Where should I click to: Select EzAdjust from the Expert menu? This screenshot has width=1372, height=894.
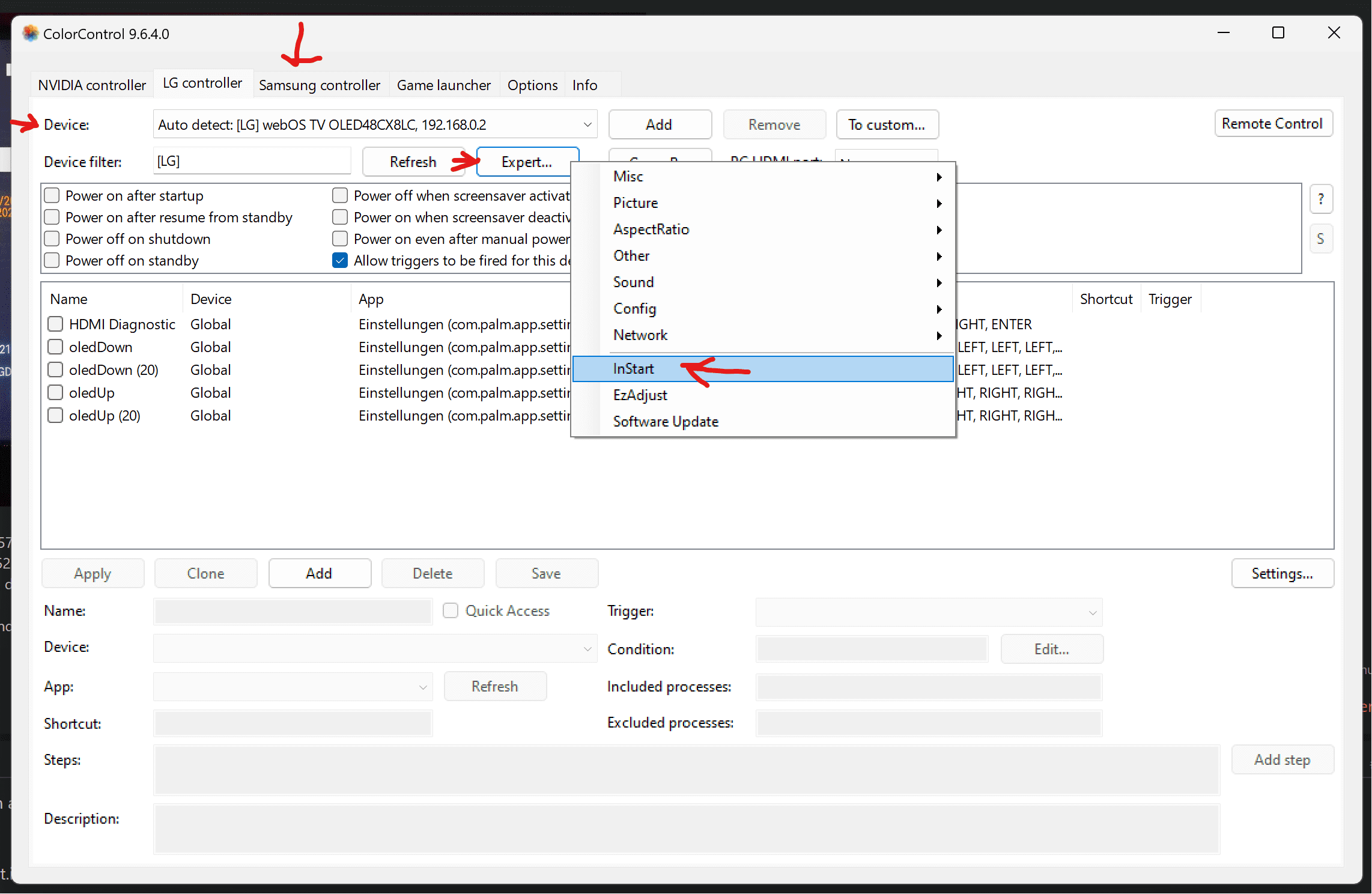pyautogui.click(x=763, y=395)
